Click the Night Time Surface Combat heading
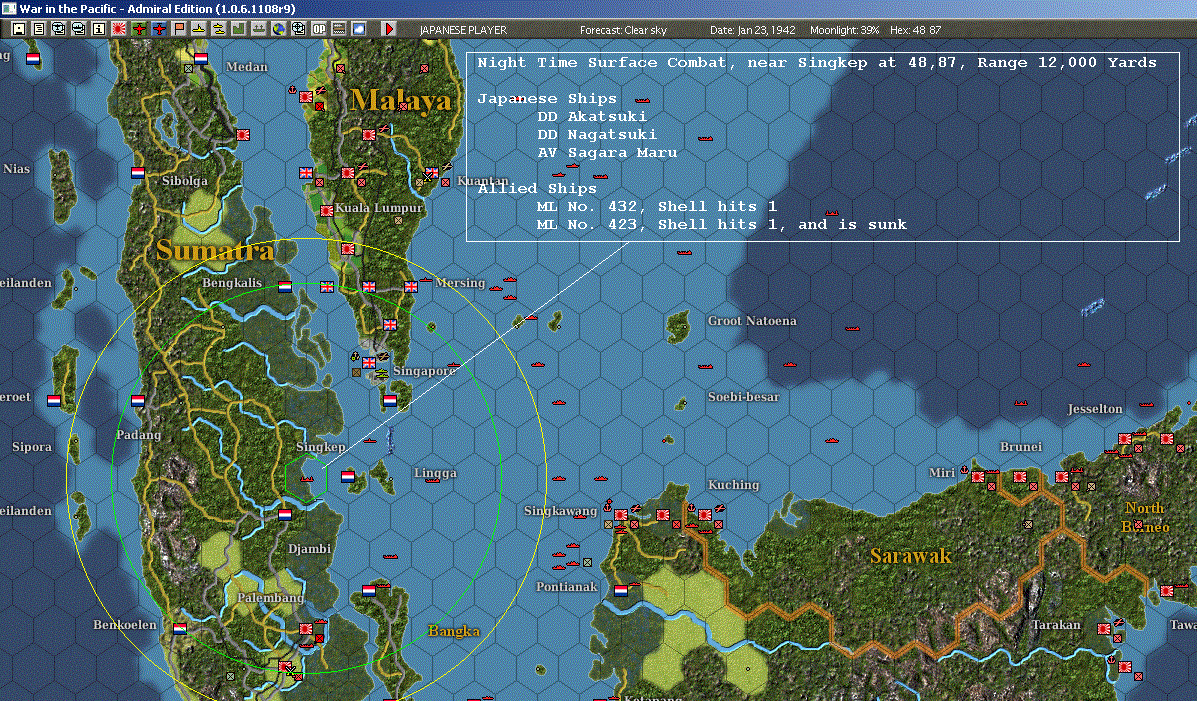 [817, 63]
